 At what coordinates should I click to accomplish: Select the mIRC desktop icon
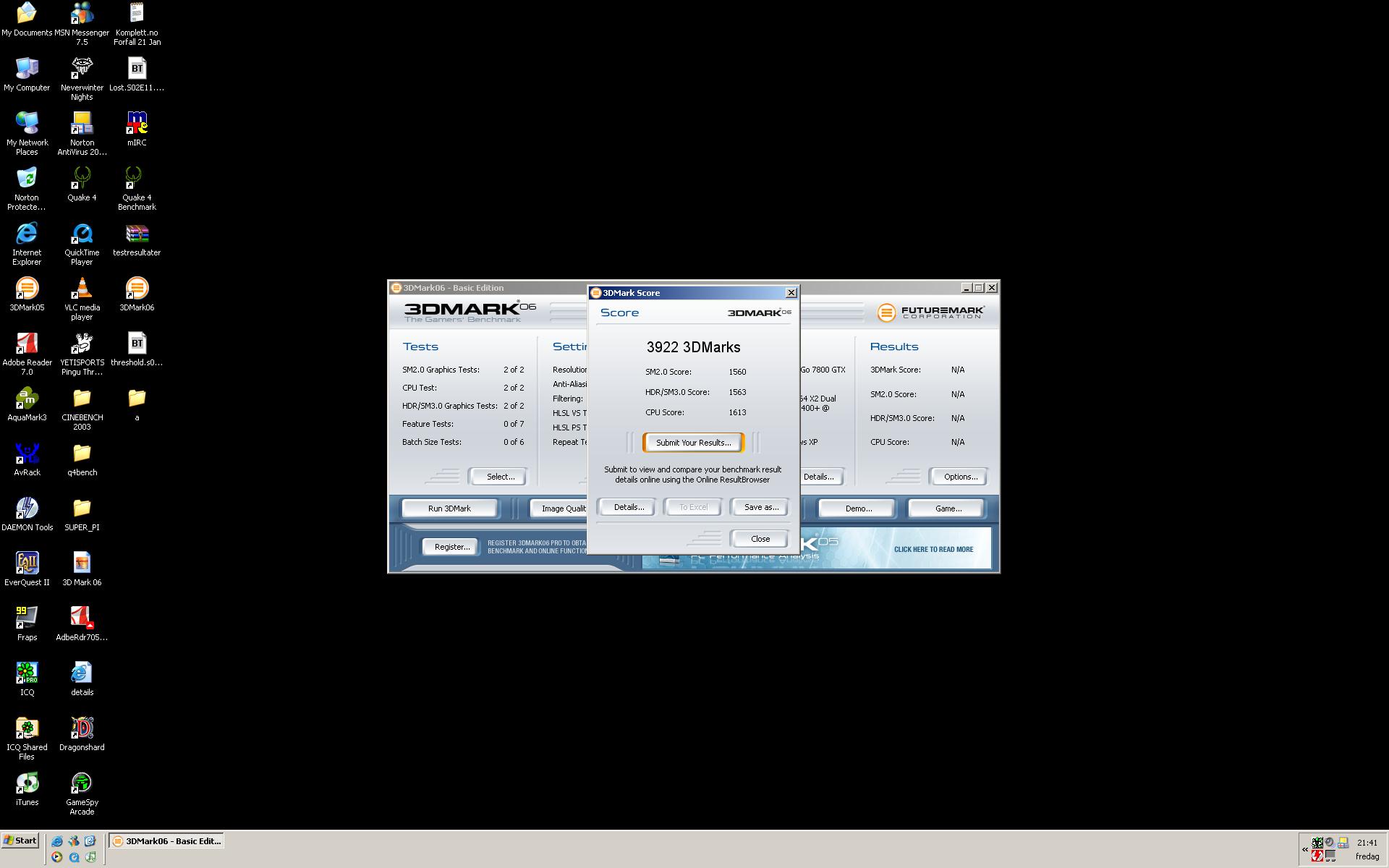[x=137, y=129]
